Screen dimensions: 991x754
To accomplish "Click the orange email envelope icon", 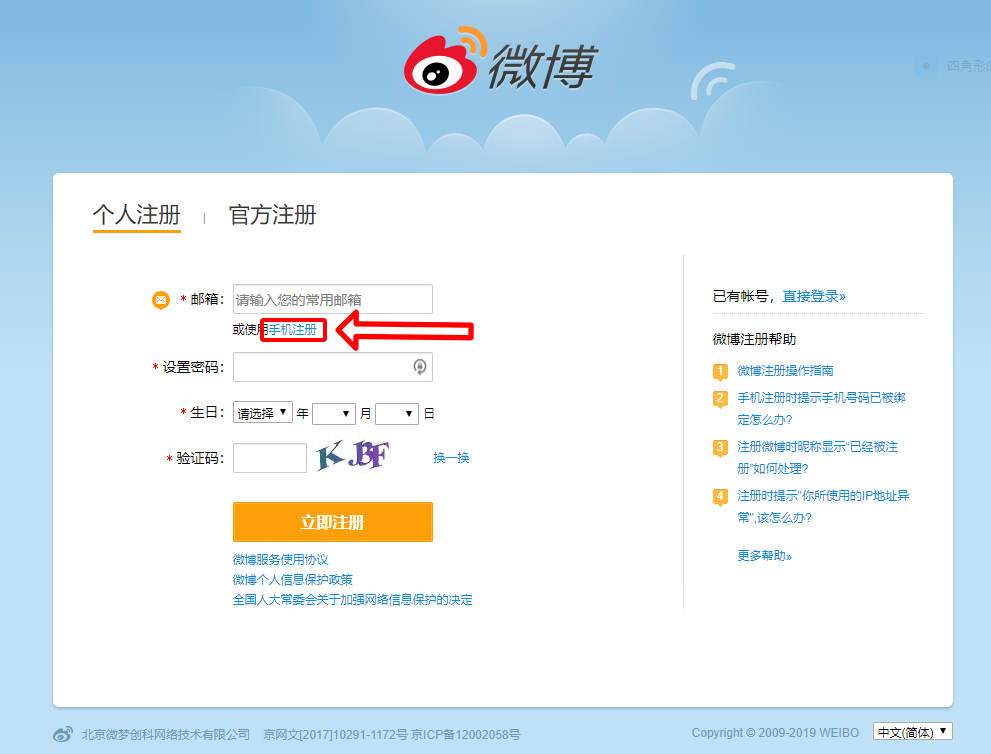I will tap(161, 300).
